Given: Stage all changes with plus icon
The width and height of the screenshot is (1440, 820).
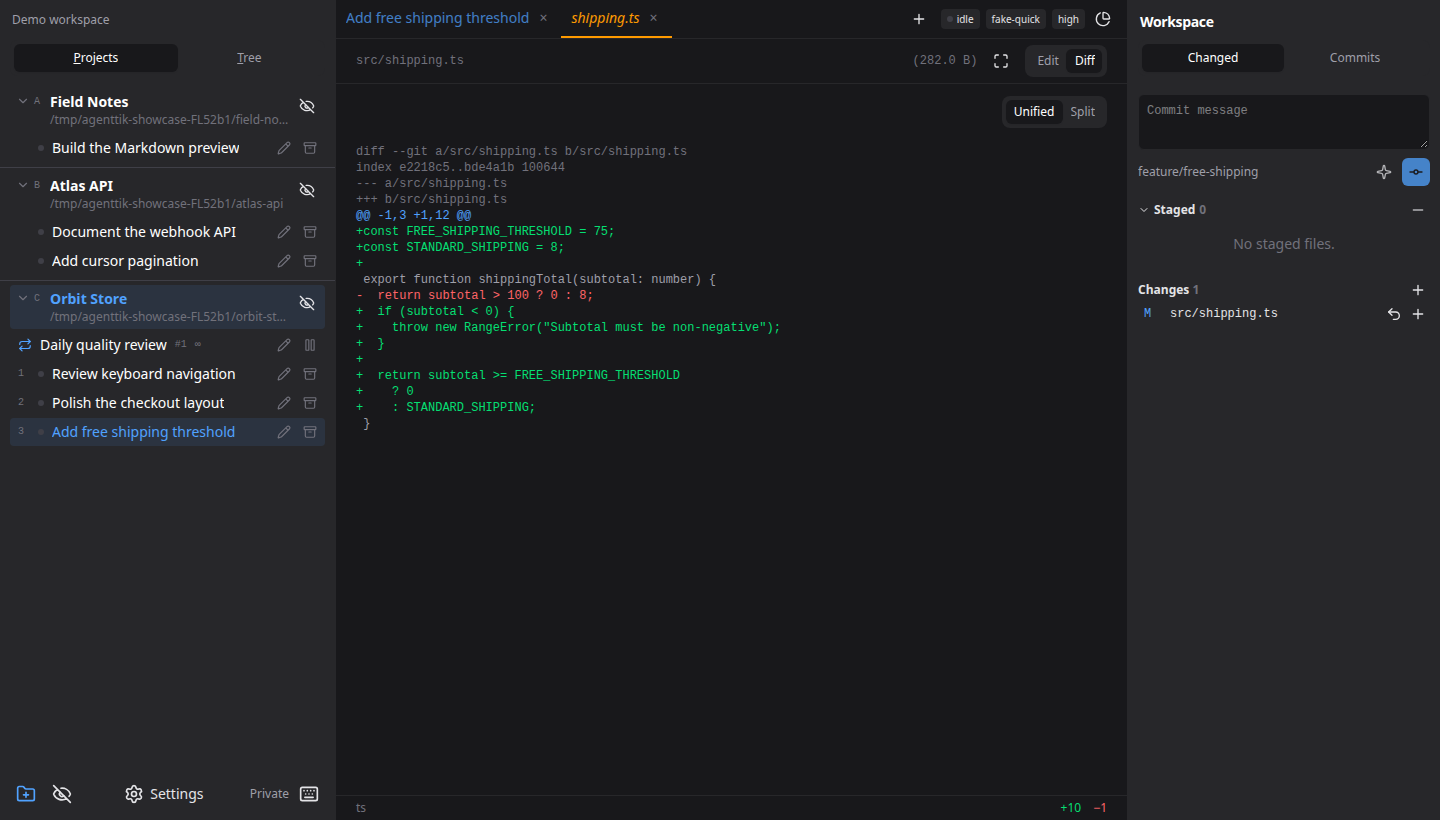Looking at the screenshot, I should (x=1418, y=290).
